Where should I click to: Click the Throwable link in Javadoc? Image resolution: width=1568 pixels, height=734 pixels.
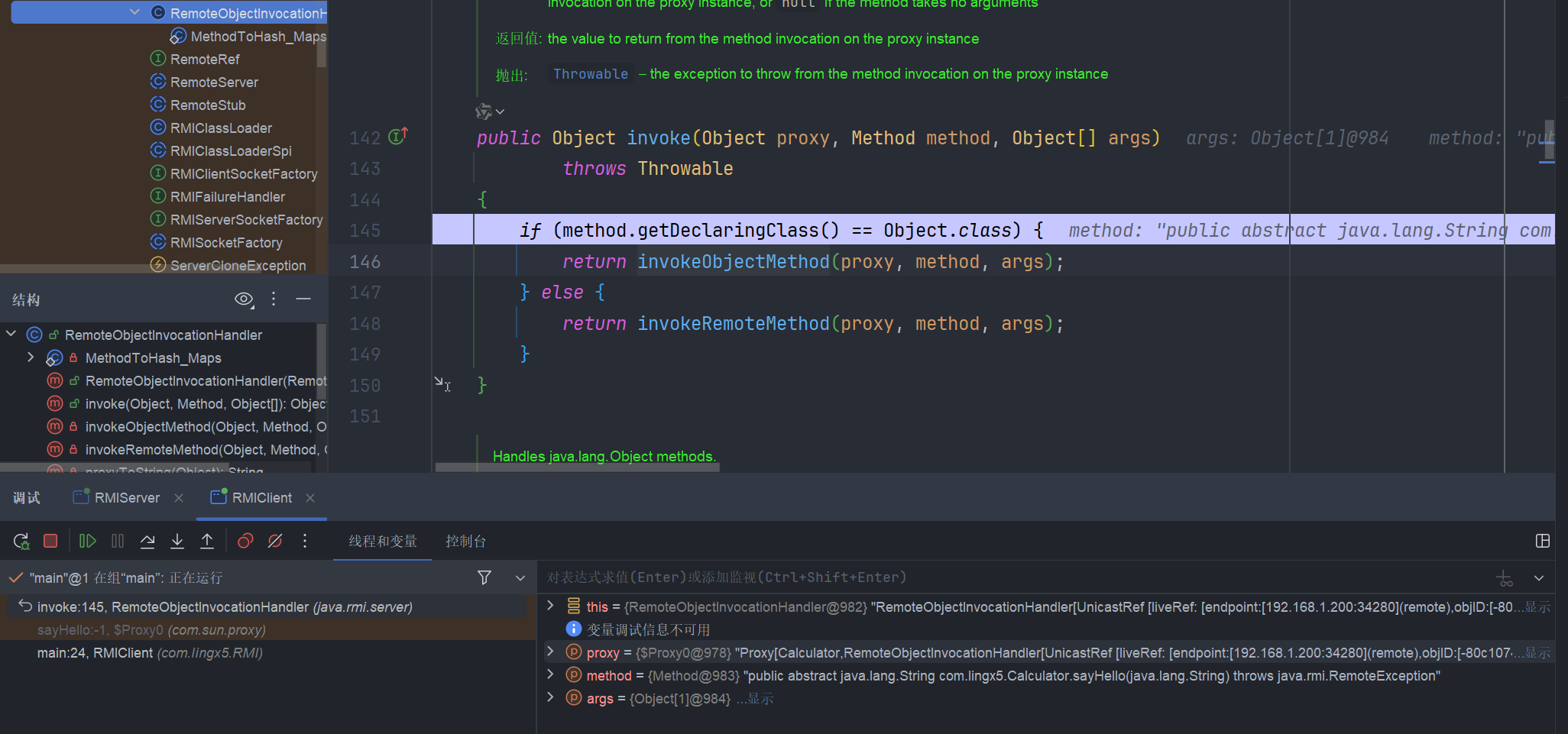tap(591, 74)
